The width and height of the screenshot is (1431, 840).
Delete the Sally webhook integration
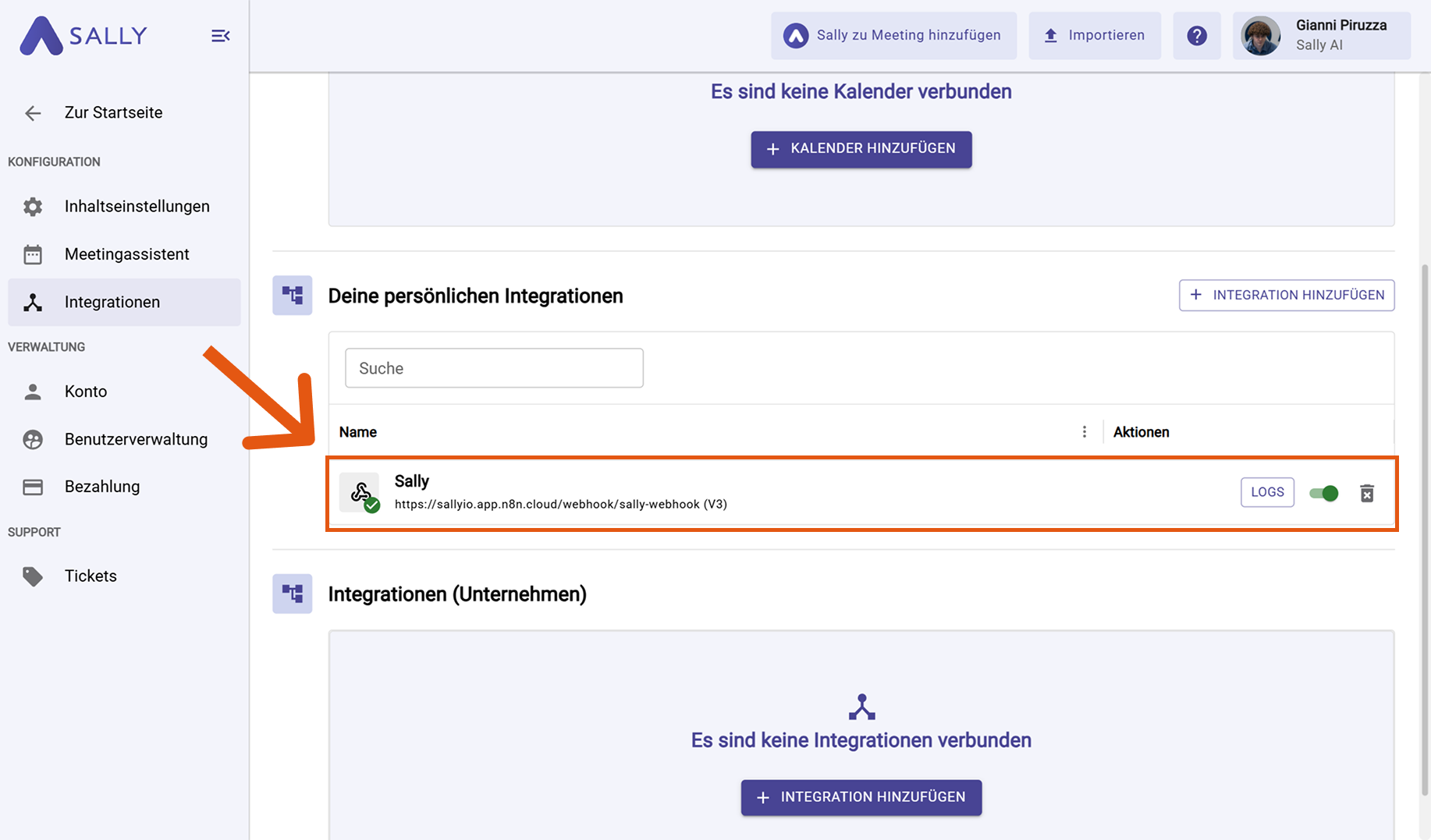tap(1367, 493)
